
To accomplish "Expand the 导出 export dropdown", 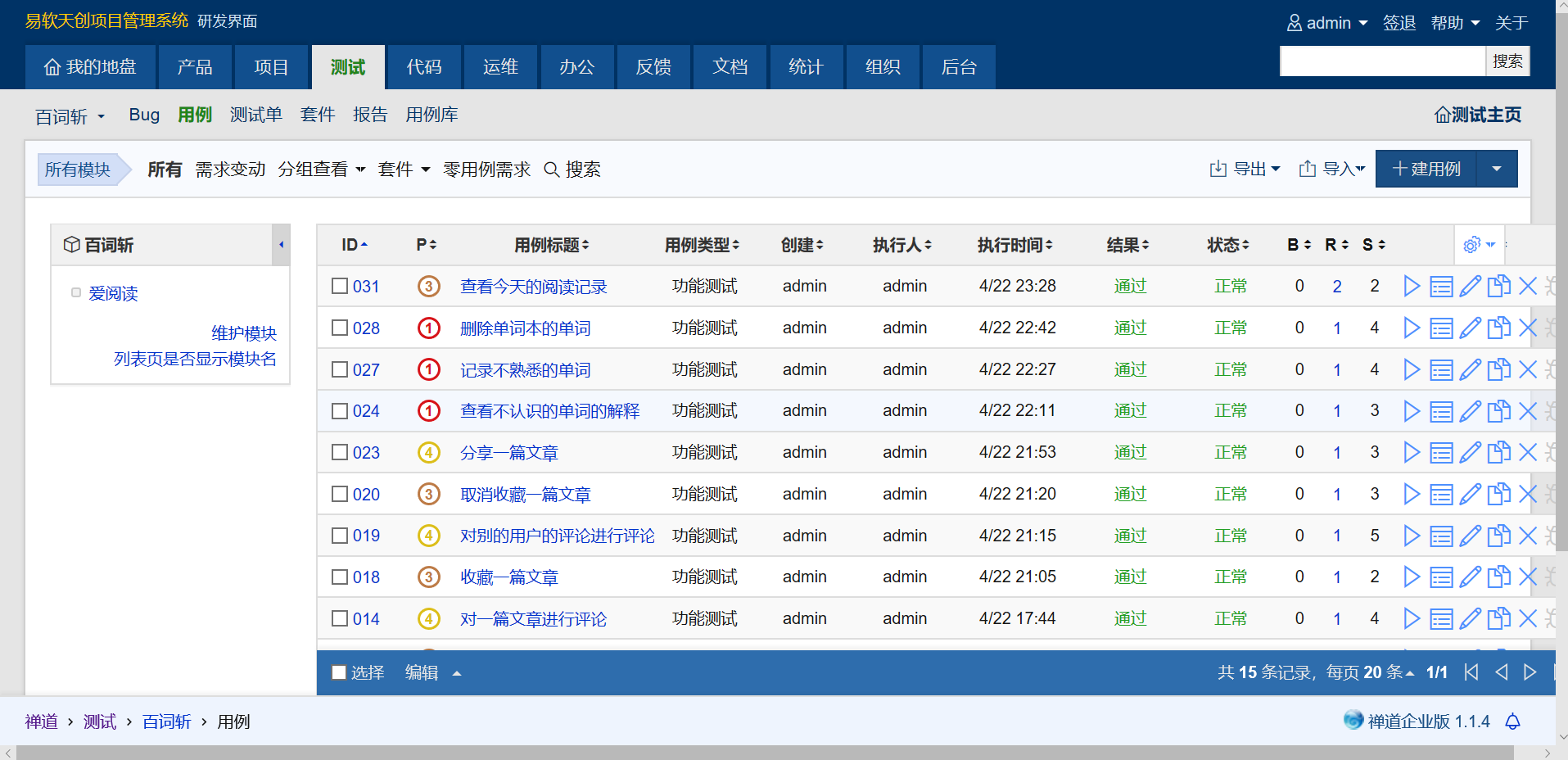I will point(1245,169).
